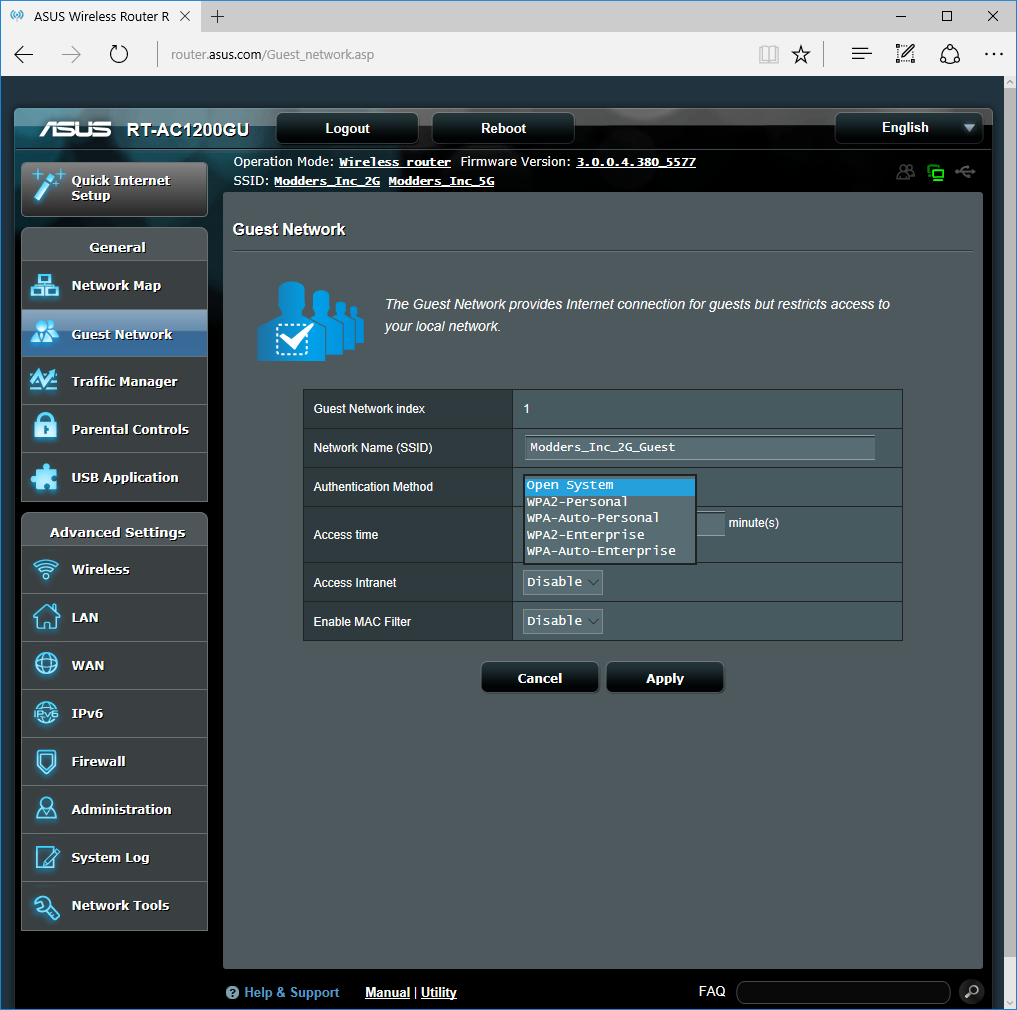
Task: Click the System Log notepad icon
Action: click(x=47, y=856)
